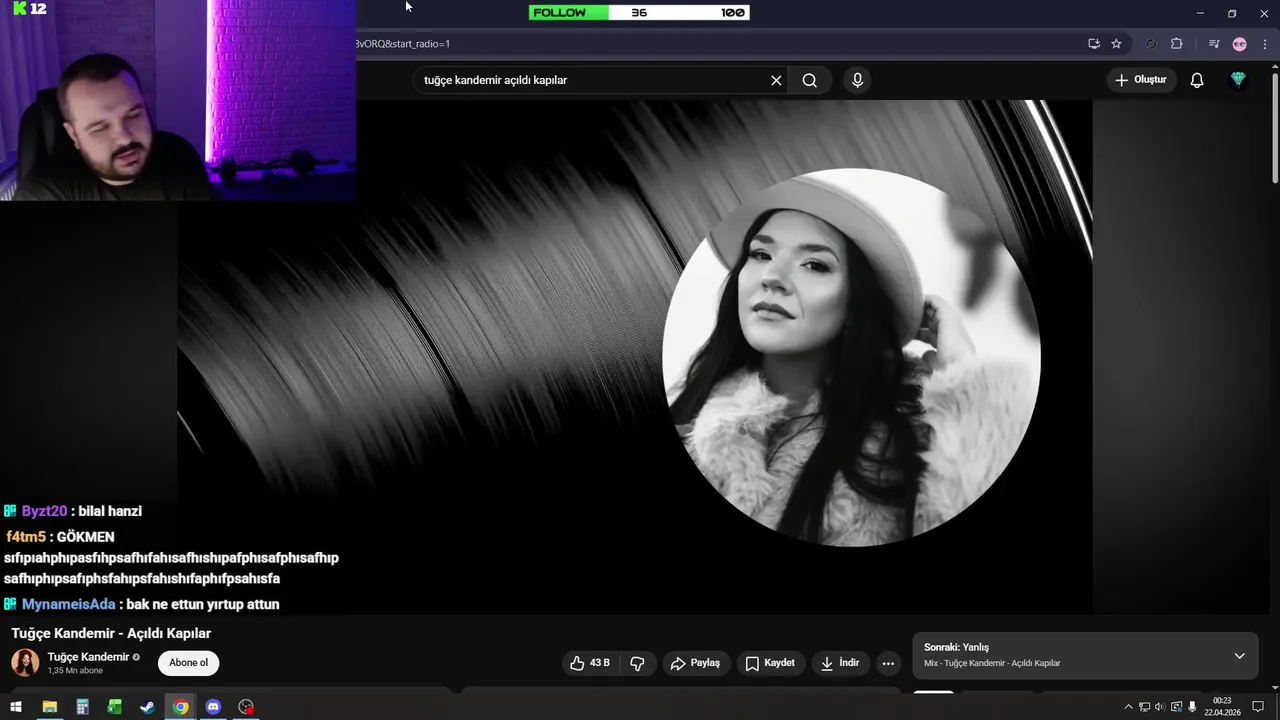Screen dimensions: 1280x720
Task: Click the Byzt20 chat username
Action: (44, 511)
